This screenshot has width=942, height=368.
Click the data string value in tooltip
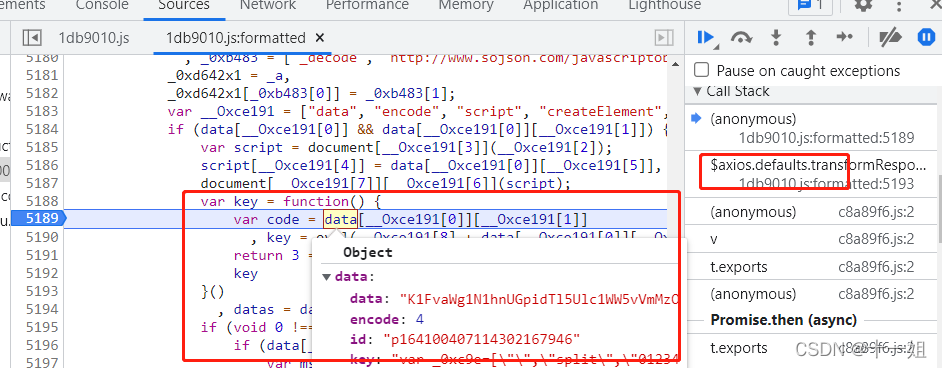tap(540, 298)
